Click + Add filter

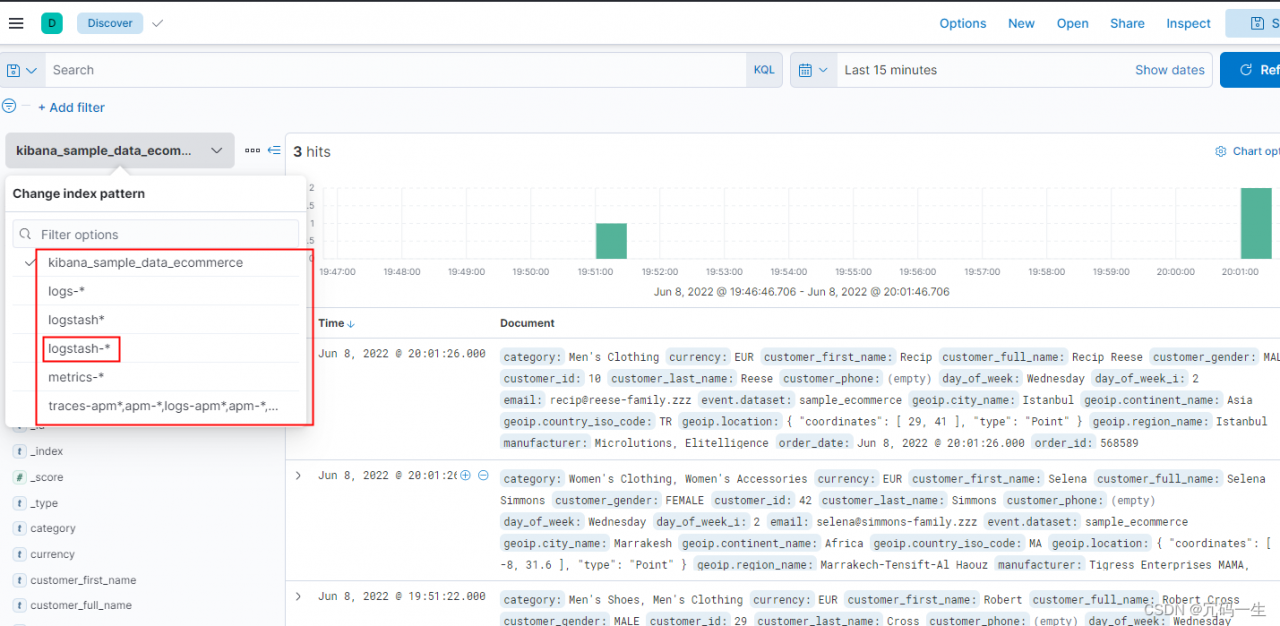coord(71,107)
